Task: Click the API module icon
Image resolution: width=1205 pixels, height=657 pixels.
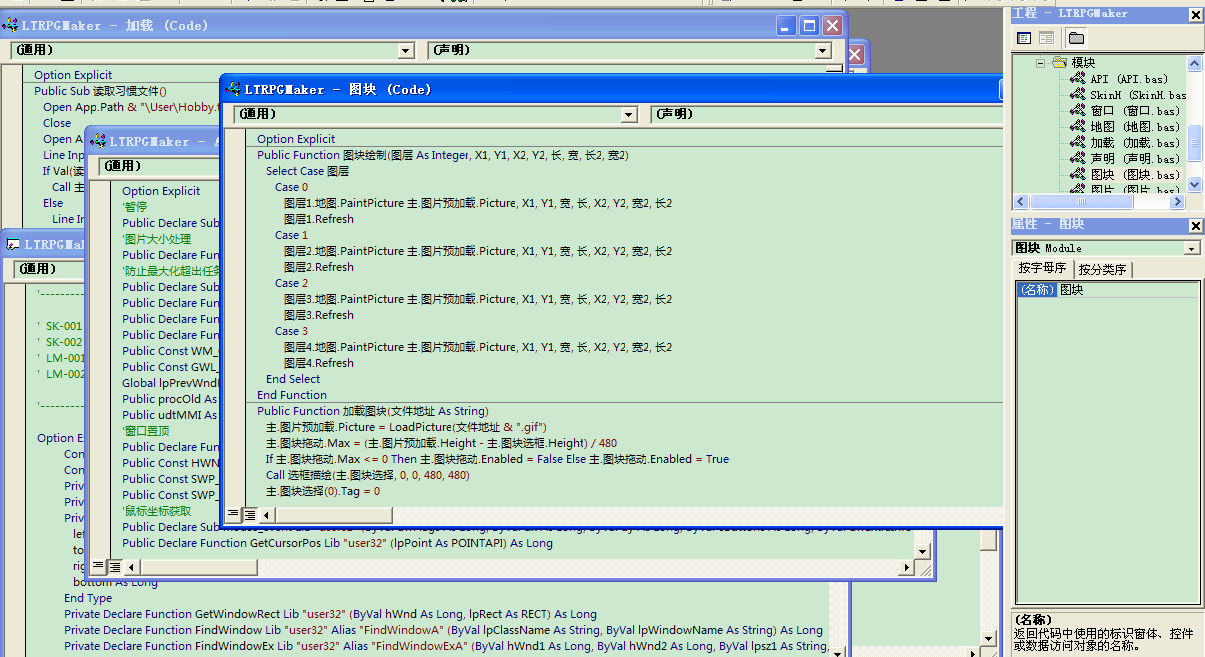Action: click(x=1078, y=79)
